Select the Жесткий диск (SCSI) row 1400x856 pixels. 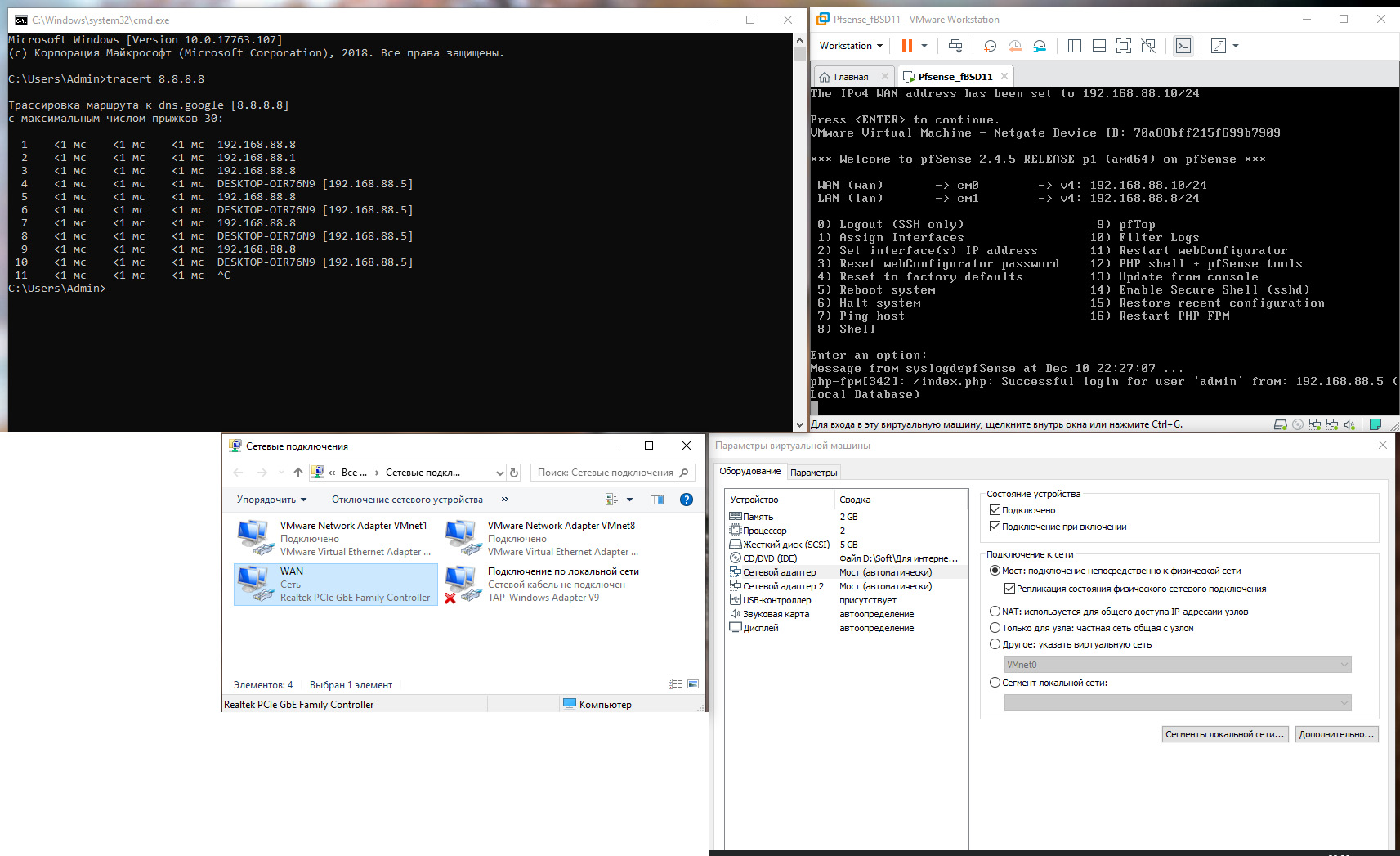848,545
